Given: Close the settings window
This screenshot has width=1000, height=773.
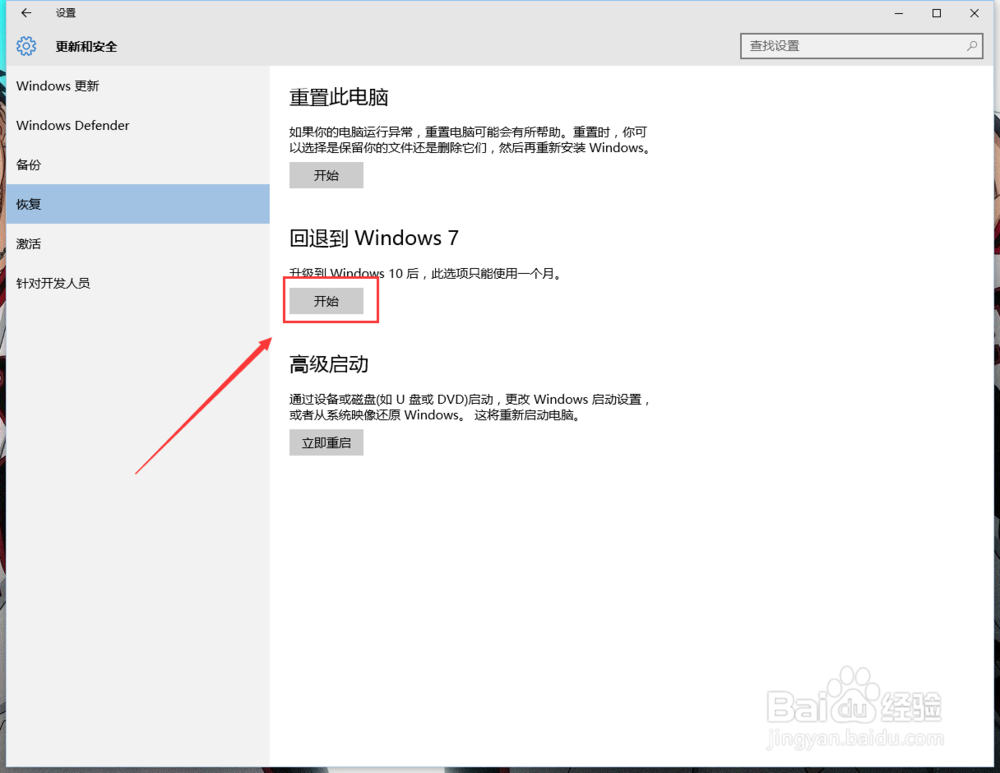Looking at the screenshot, I should coord(974,13).
